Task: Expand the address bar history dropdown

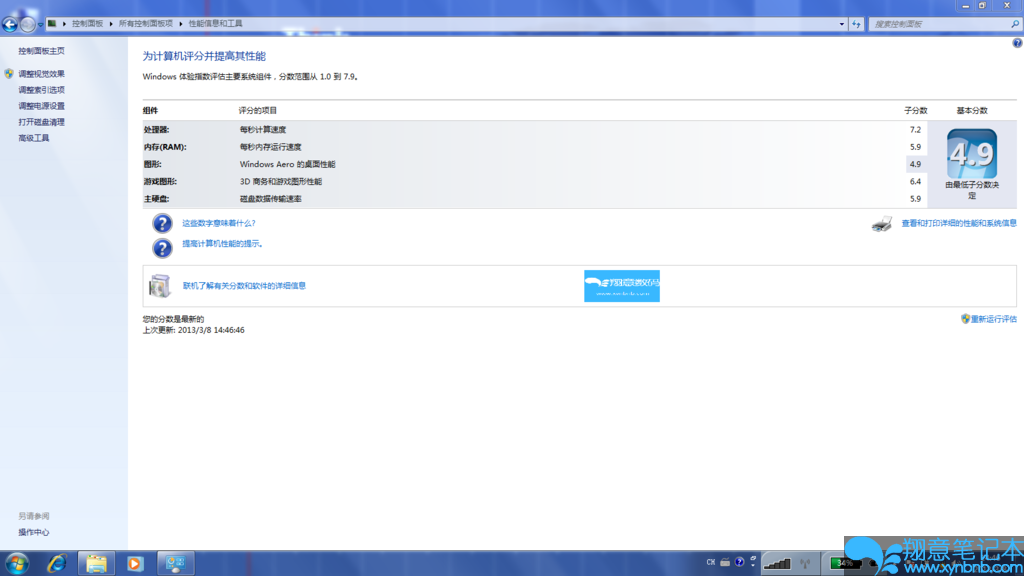Action: click(x=841, y=24)
